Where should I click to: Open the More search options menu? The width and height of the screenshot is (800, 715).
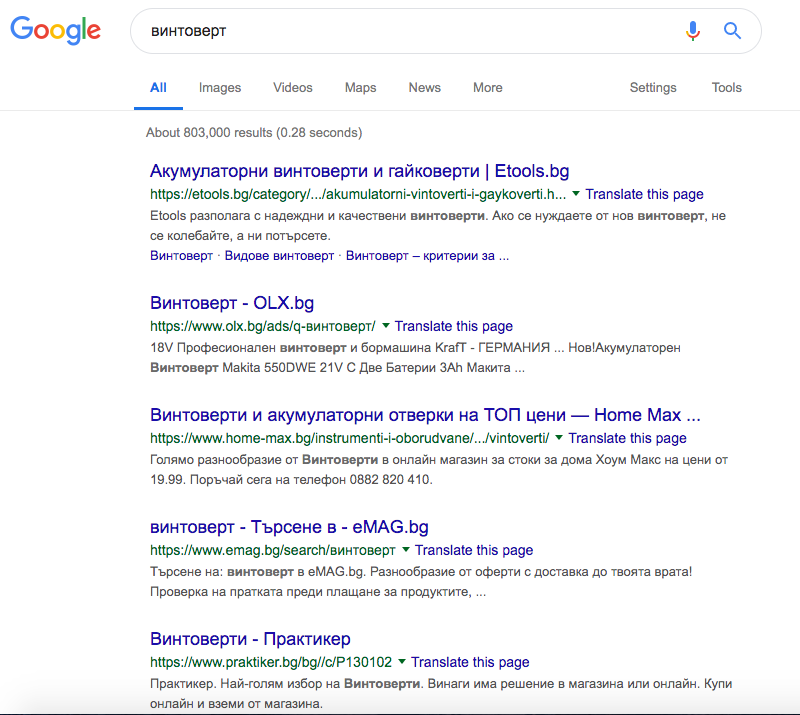(488, 88)
